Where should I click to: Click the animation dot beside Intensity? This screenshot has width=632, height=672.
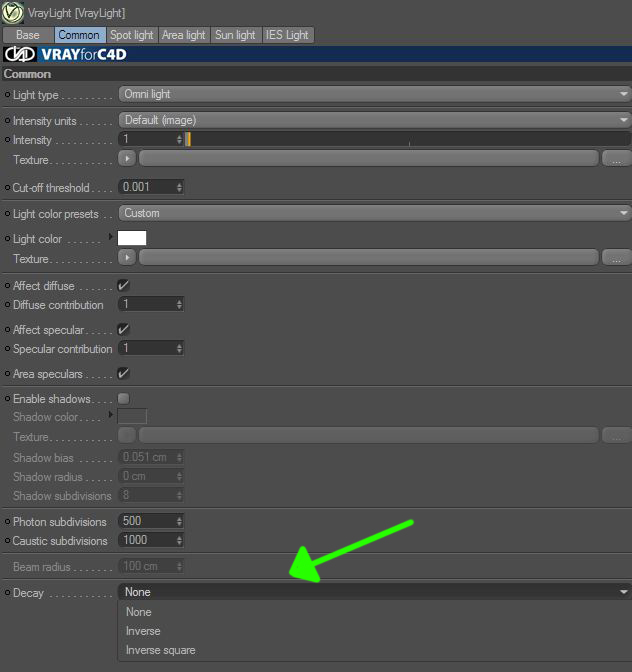tap(7, 140)
